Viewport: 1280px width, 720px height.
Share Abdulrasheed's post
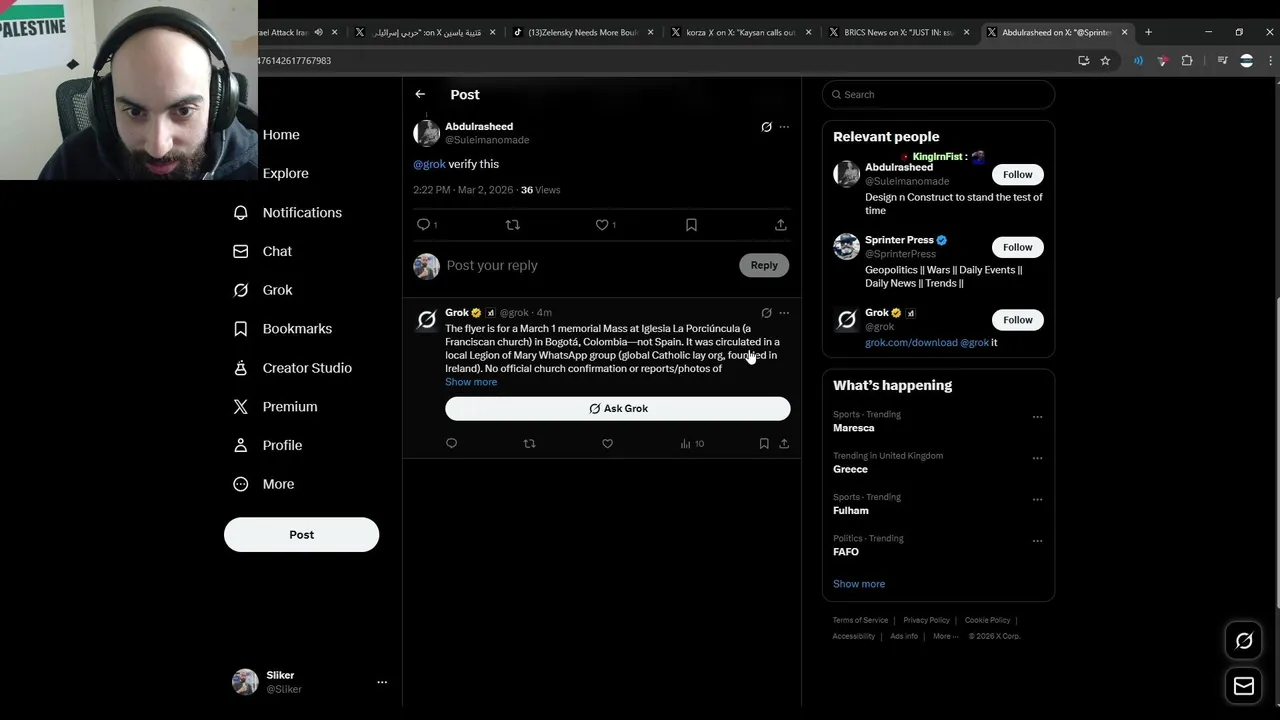[781, 225]
